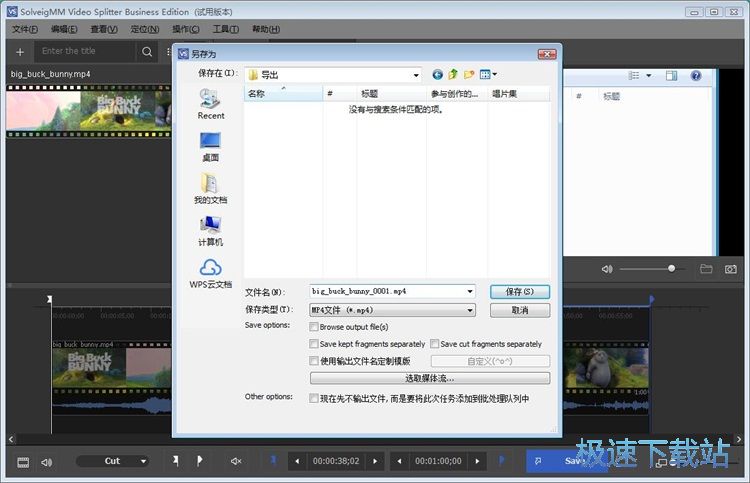
Task: Open the WPS云文档 cloud shortcut
Action: point(210,273)
